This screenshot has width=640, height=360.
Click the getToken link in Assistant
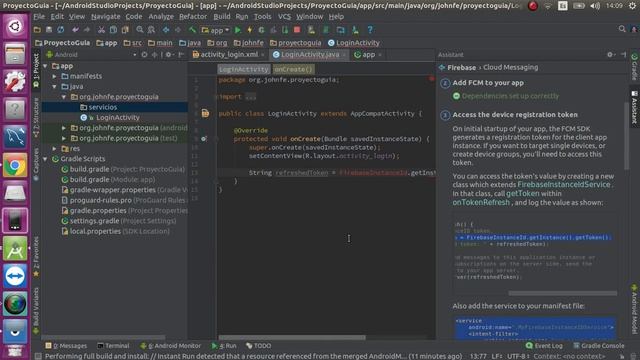tap(522, 193)
